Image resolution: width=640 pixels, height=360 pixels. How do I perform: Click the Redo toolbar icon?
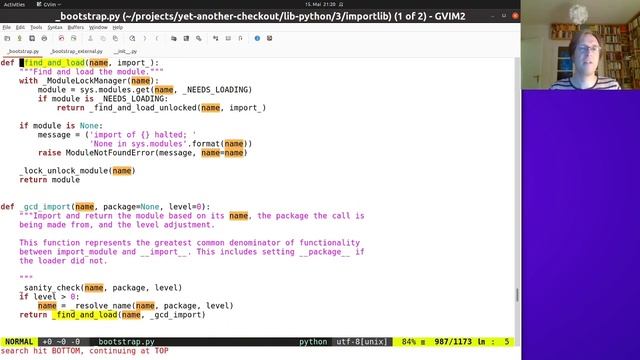73,38
